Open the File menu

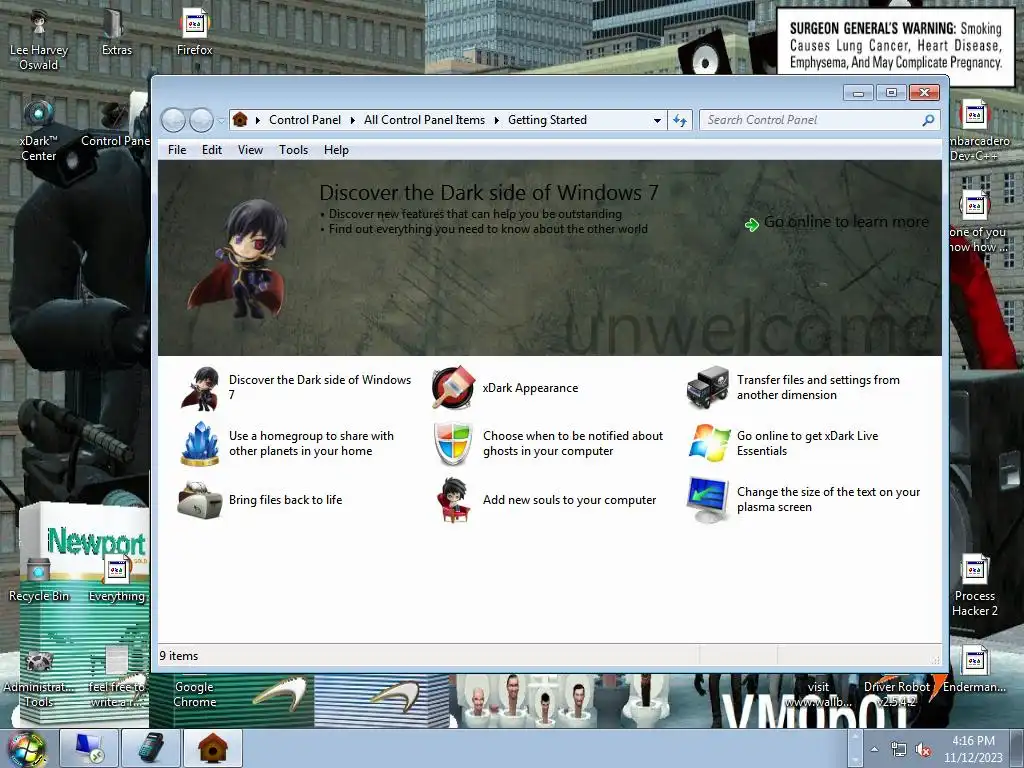pyautogui.click(x=177, y=150)
